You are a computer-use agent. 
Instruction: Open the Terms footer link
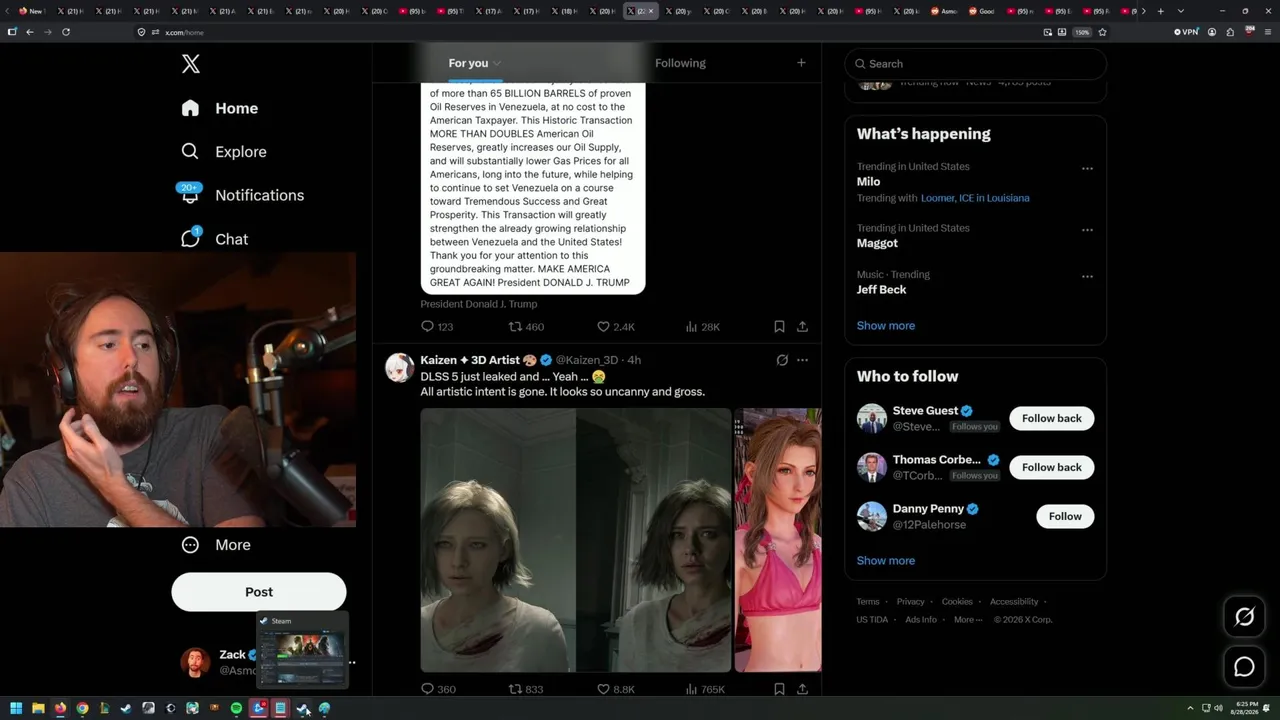click(x=868, y=602)
